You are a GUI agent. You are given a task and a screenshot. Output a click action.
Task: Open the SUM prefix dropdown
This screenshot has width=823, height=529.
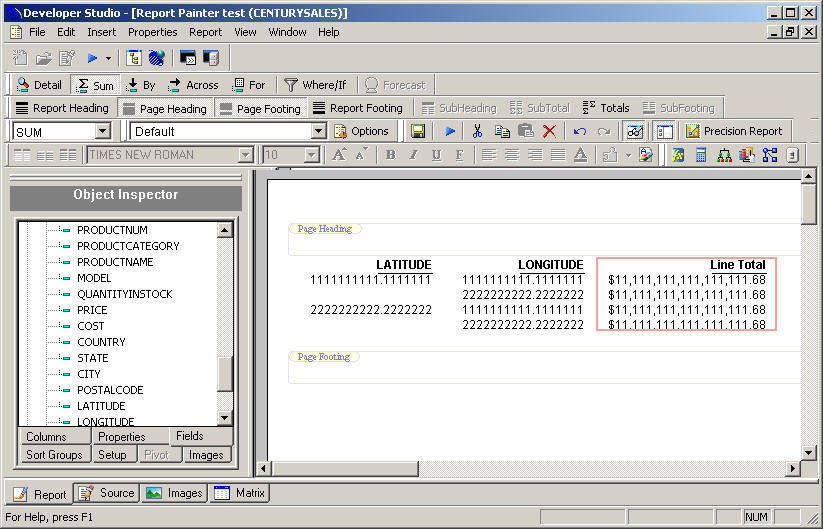tap(102, 131)
